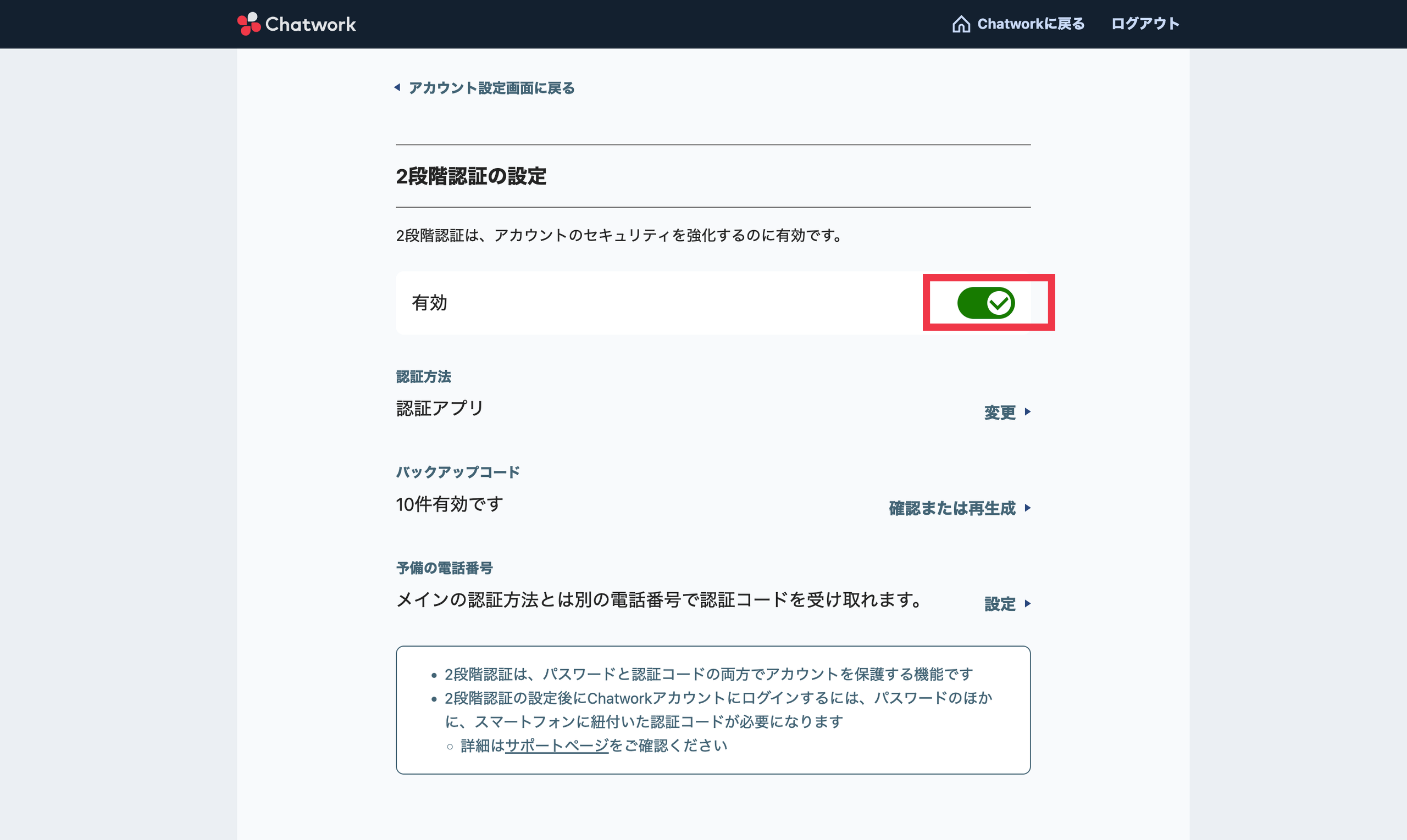Screen dimensions: 1407x840
Task: Click ログアウト to log out
Action: pos(1145,24)
